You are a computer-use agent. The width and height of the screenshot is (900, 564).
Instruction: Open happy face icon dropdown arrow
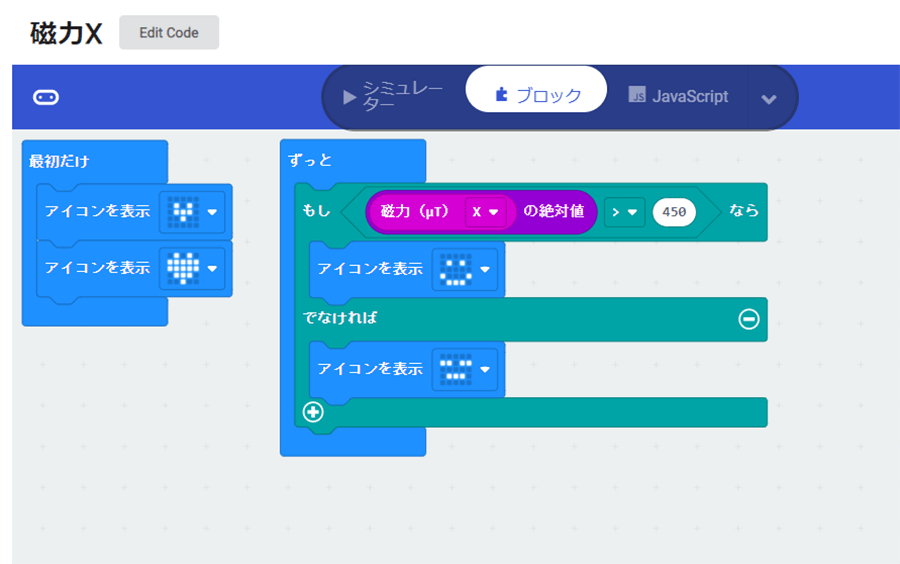click(x=485, y=269)
